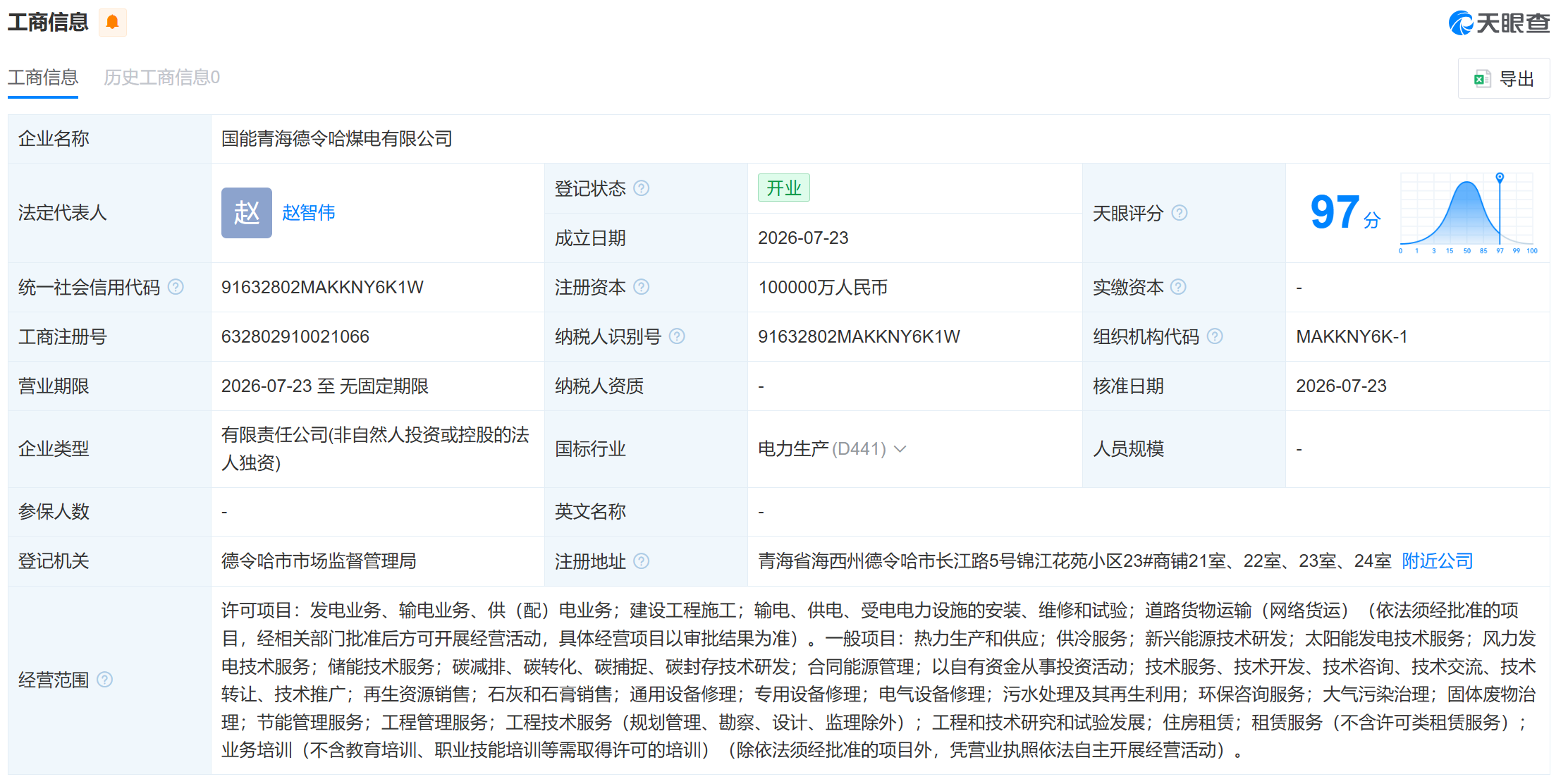This screenshot has width=1568, height=784.
Task: Click the 开业 status tag
Action: coord(784,188)
